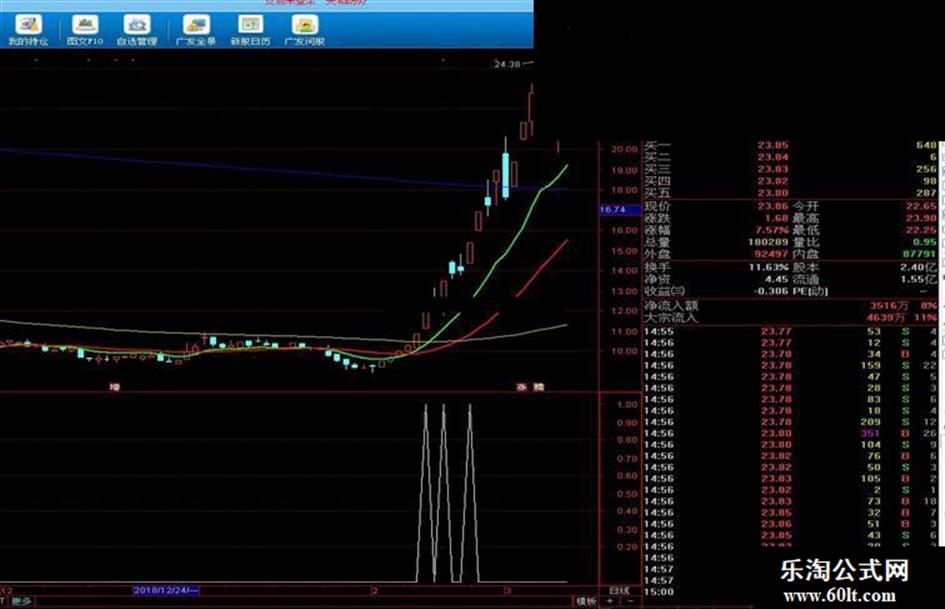Image resolution: width=945 pixels, height=609 pixels.
Task: Click the 广发问股 toolbar icon
Action: (304, 30)
